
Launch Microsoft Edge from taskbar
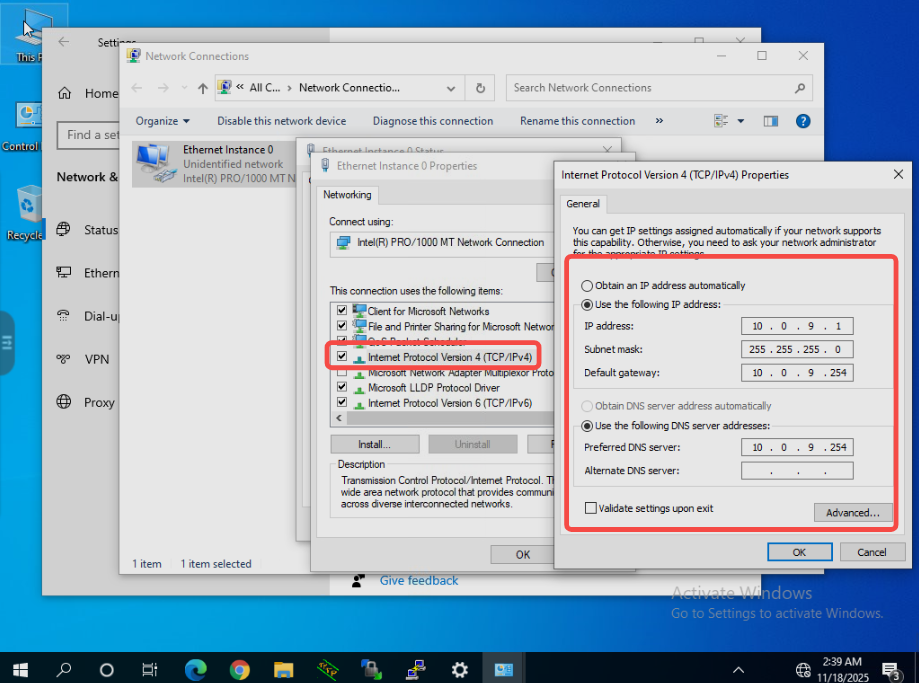click(195, 669)
